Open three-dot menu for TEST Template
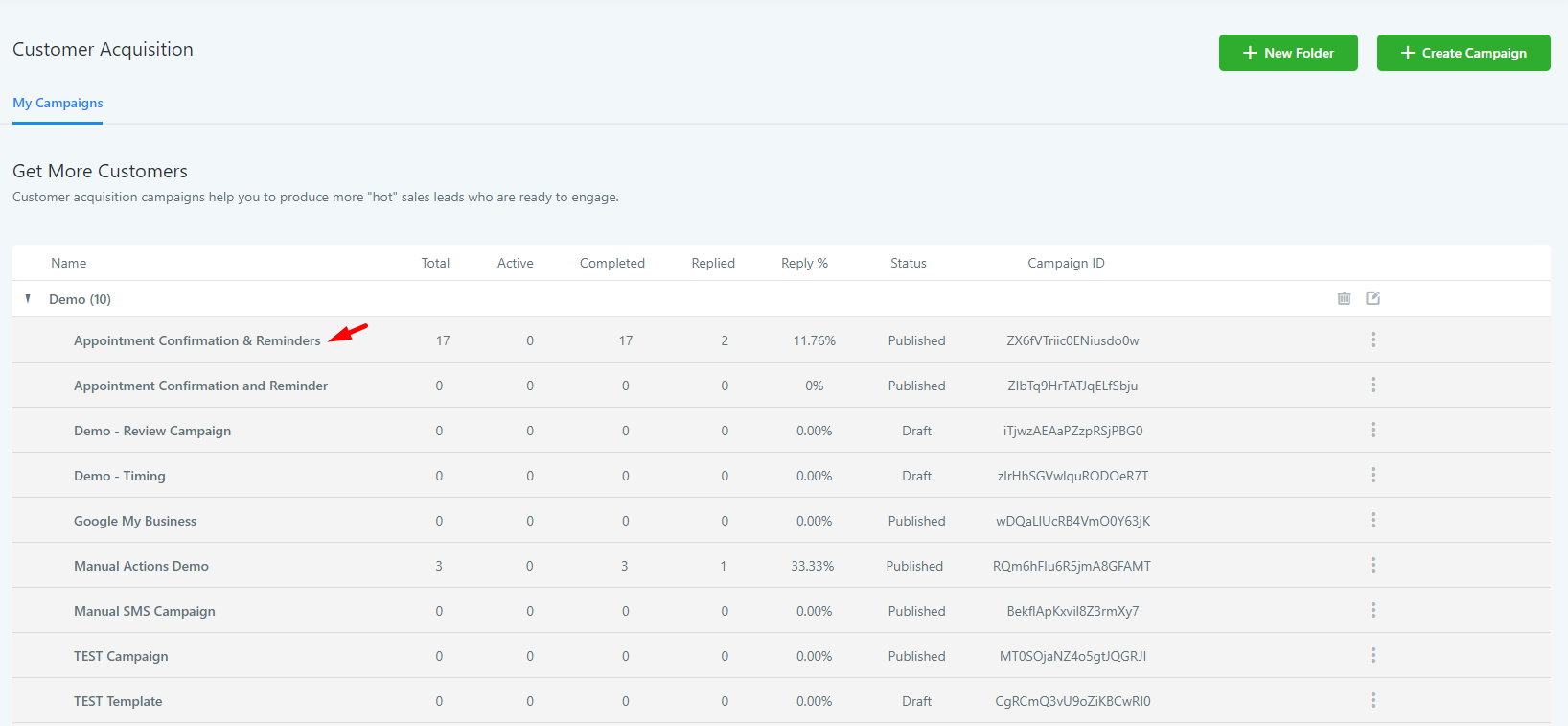 [1372, 700]
